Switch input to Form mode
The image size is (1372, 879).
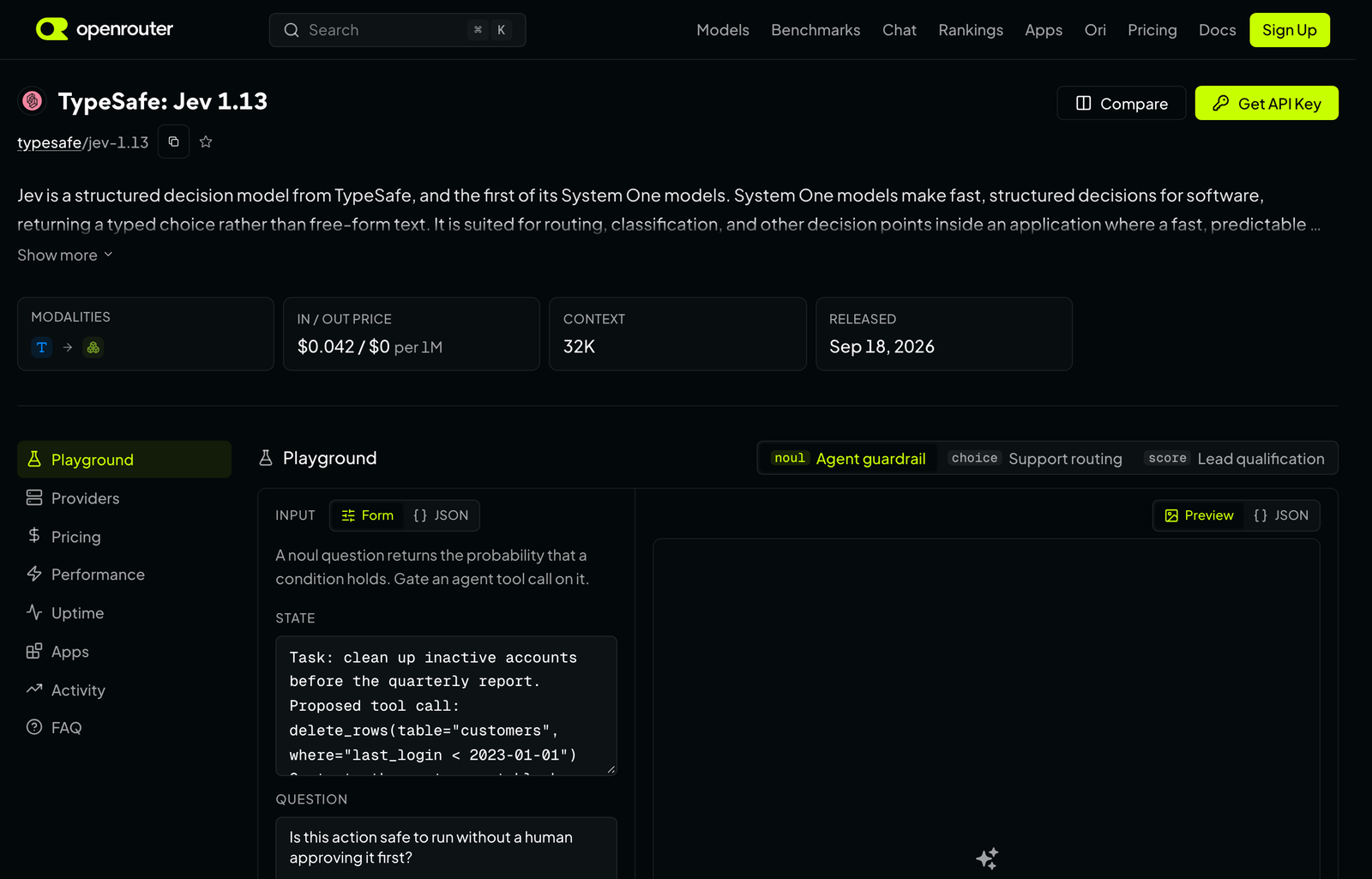[367, 515]
